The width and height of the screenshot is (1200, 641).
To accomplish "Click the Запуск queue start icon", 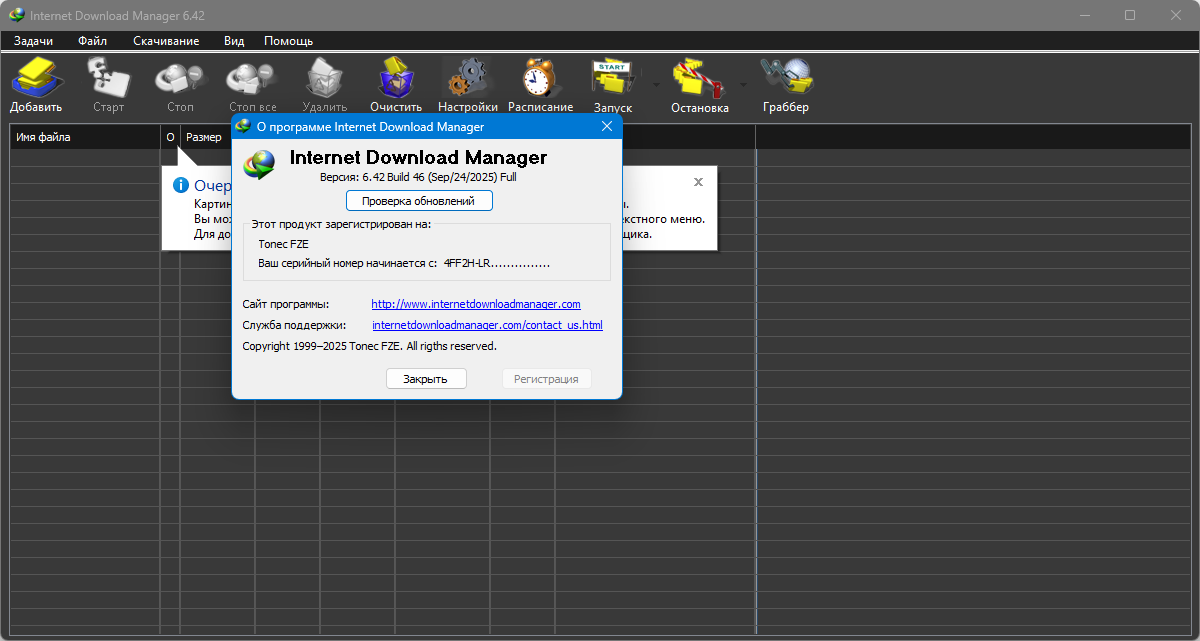I will click(x=613, y=78).
